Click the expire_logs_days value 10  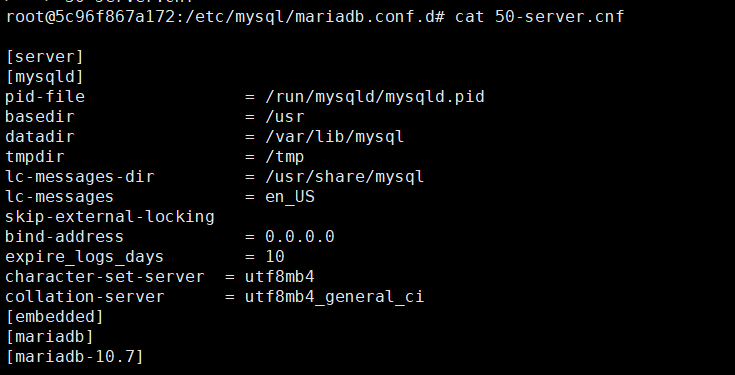[x=275, y=257]
